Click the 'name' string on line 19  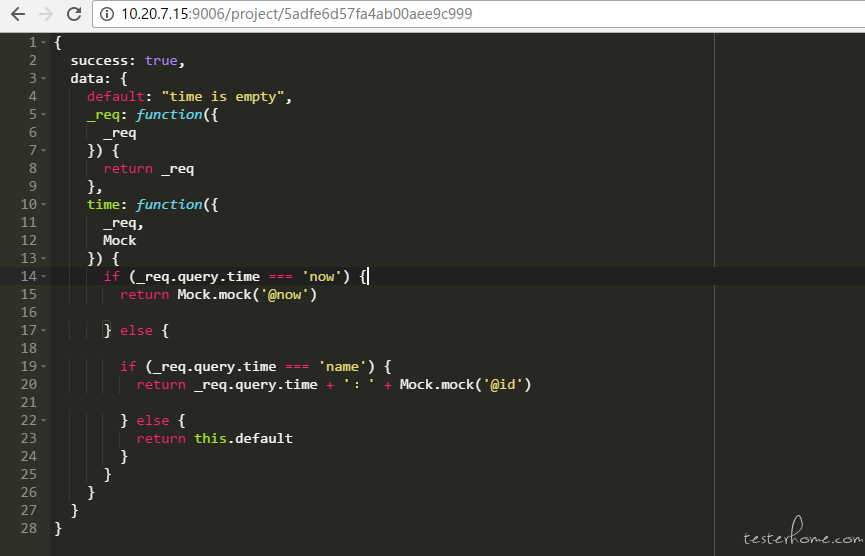343,366
